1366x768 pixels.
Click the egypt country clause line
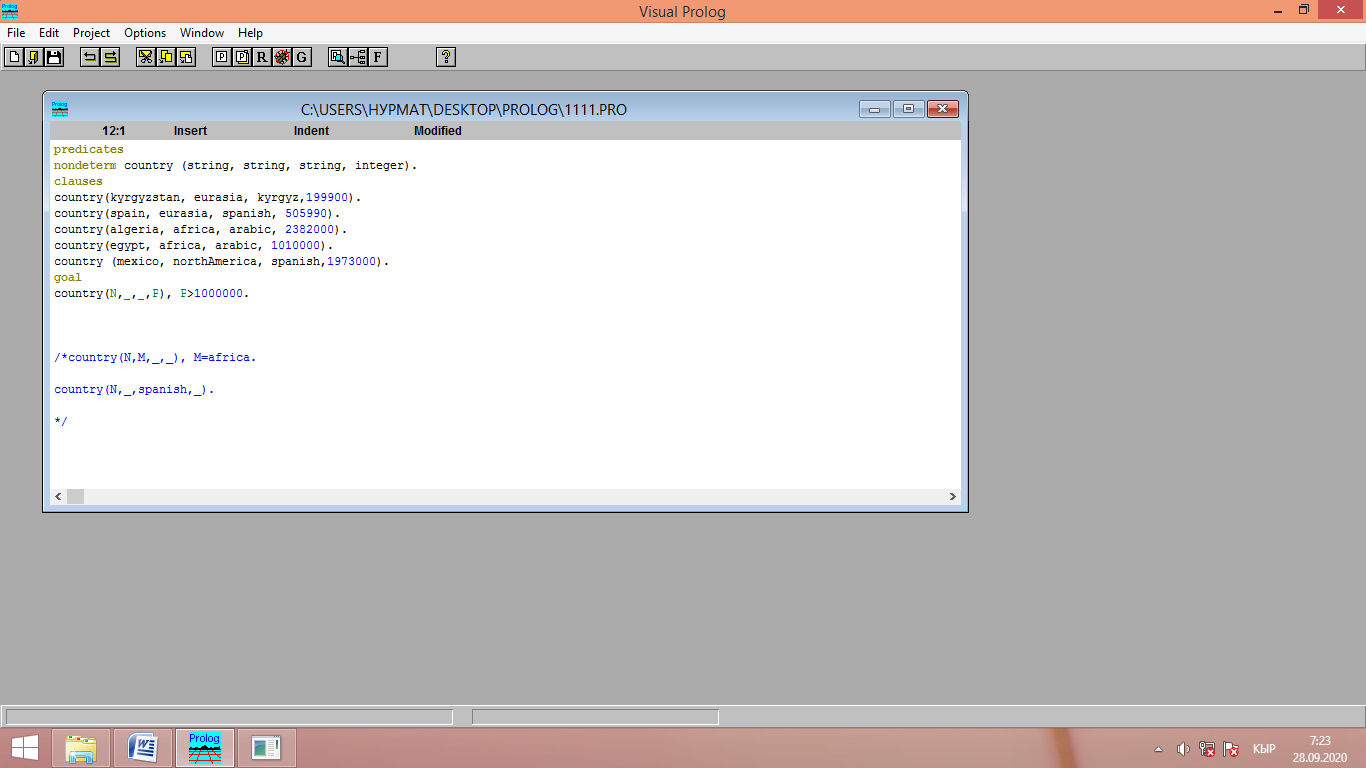193,246
